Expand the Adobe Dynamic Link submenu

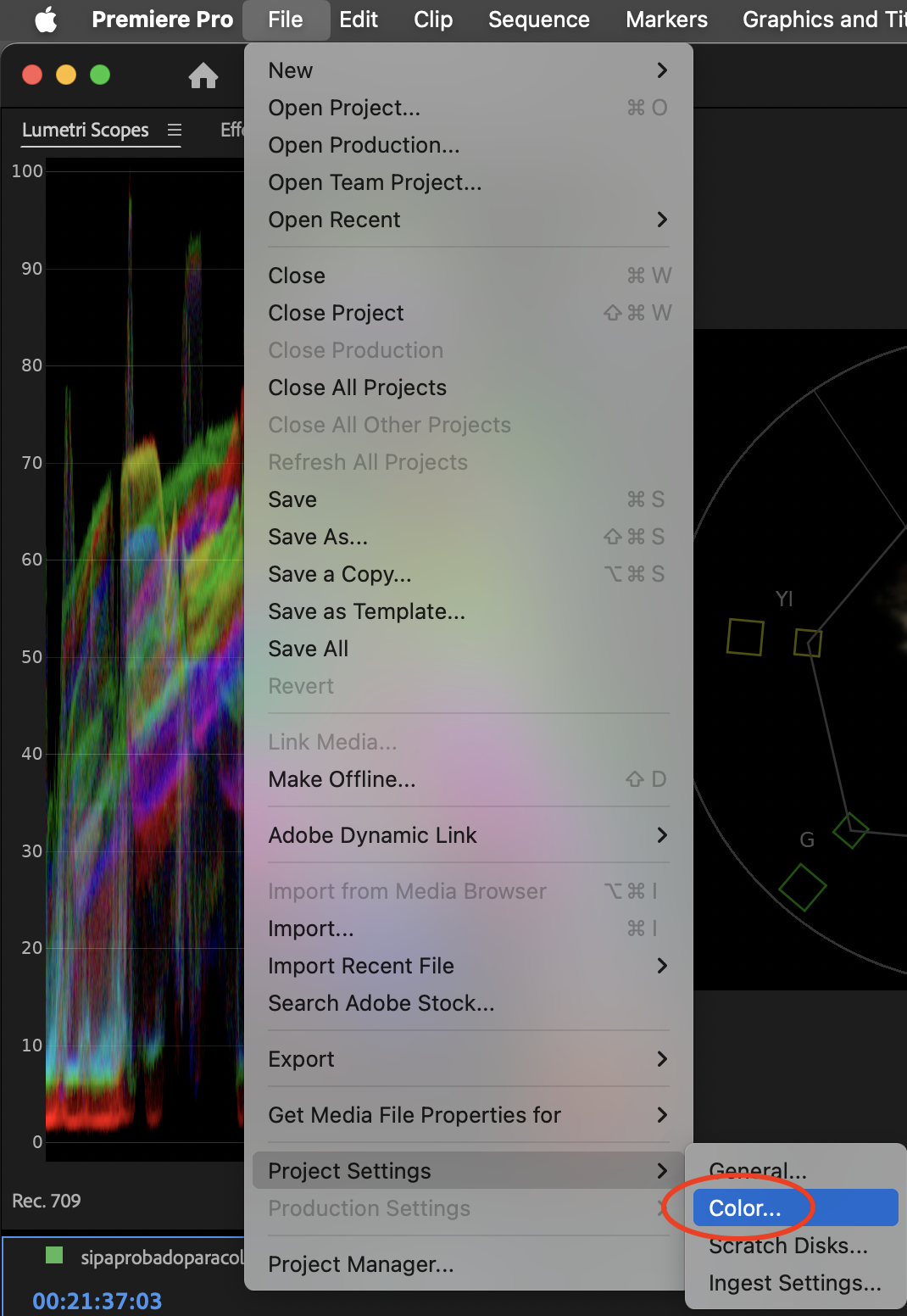pos(468,835)
